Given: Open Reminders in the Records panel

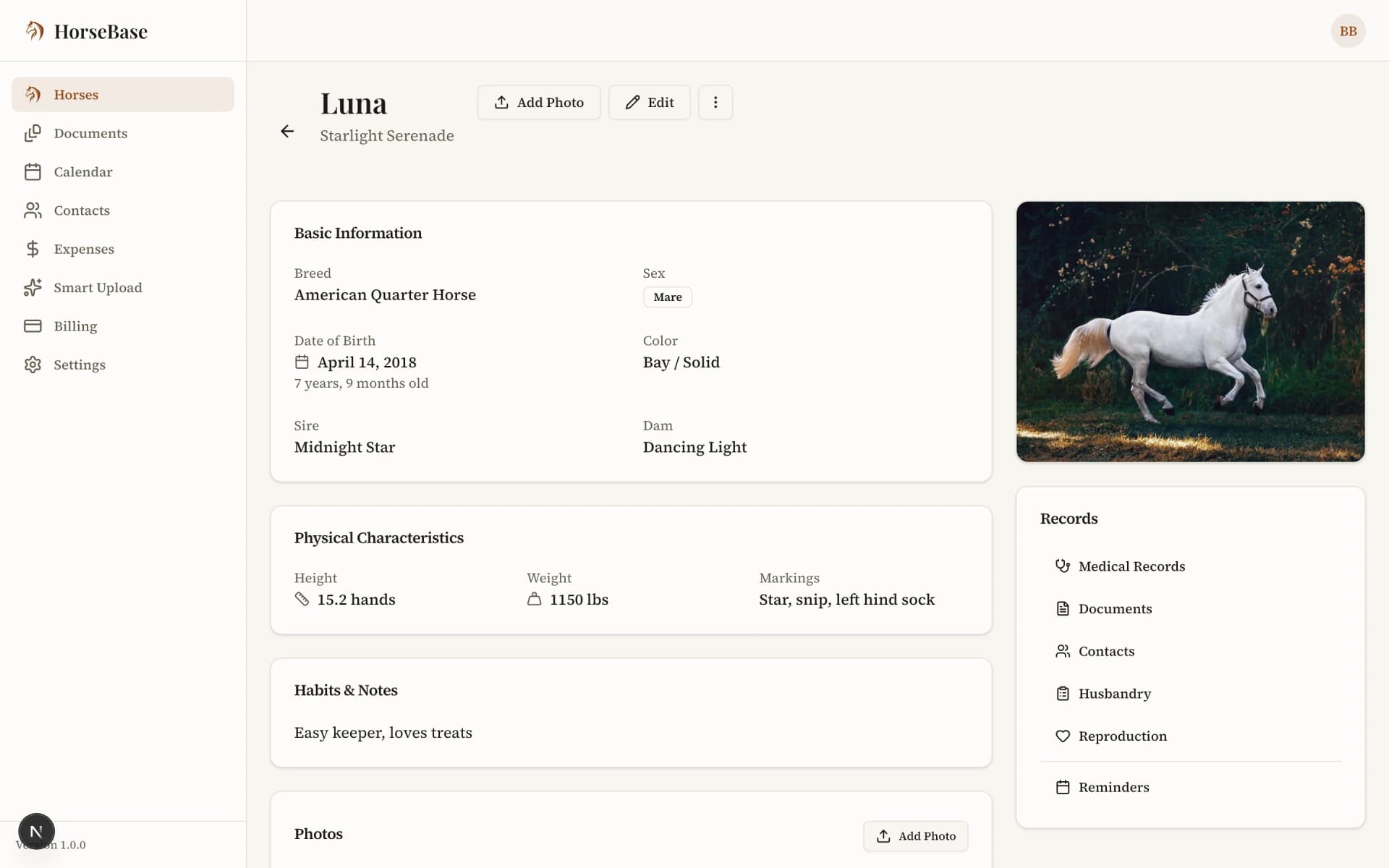Looking at the screenshot, I should (x=1113, y=787).
